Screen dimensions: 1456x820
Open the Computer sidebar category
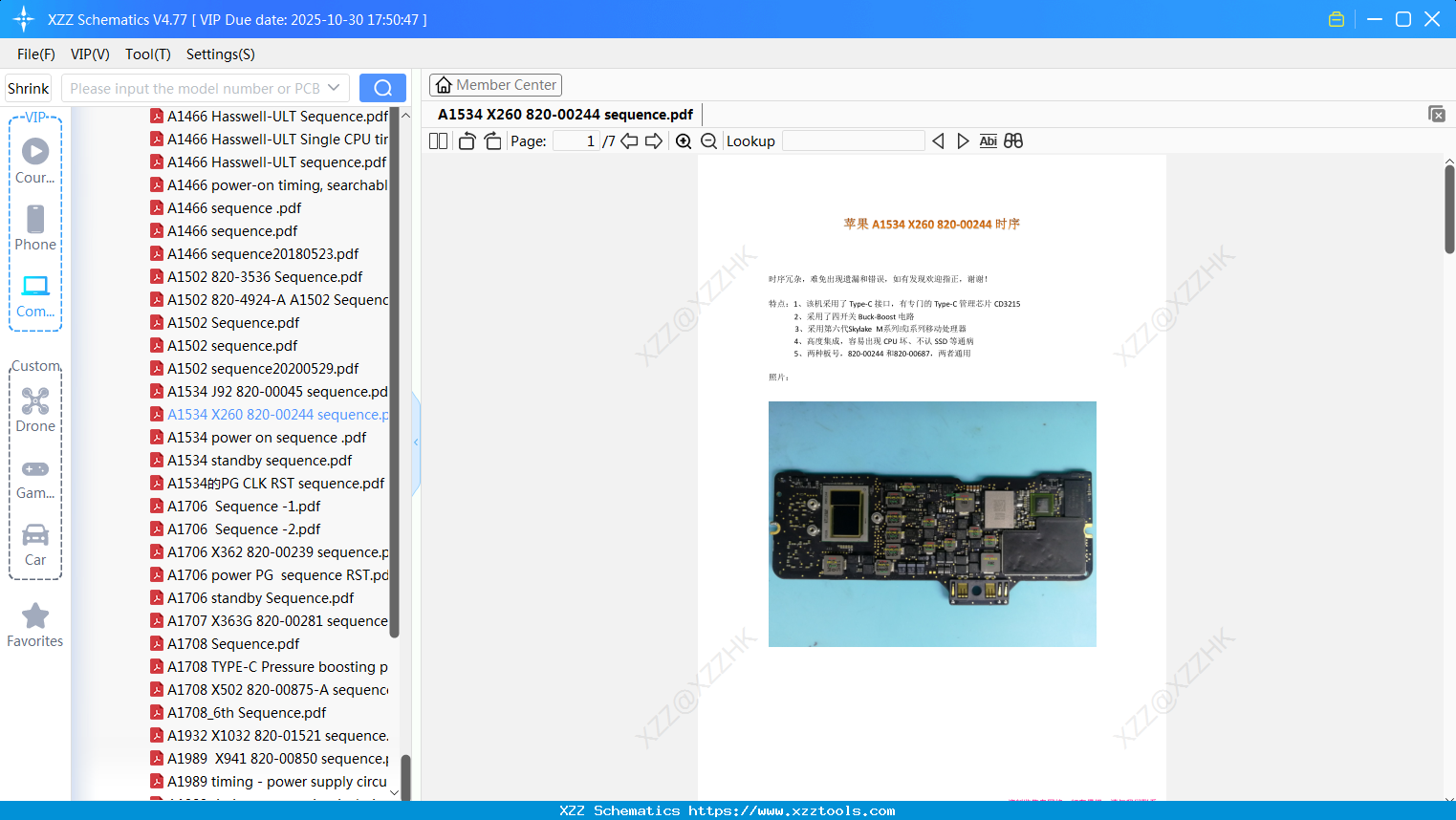pyautogui.click(x=35, y=296)
